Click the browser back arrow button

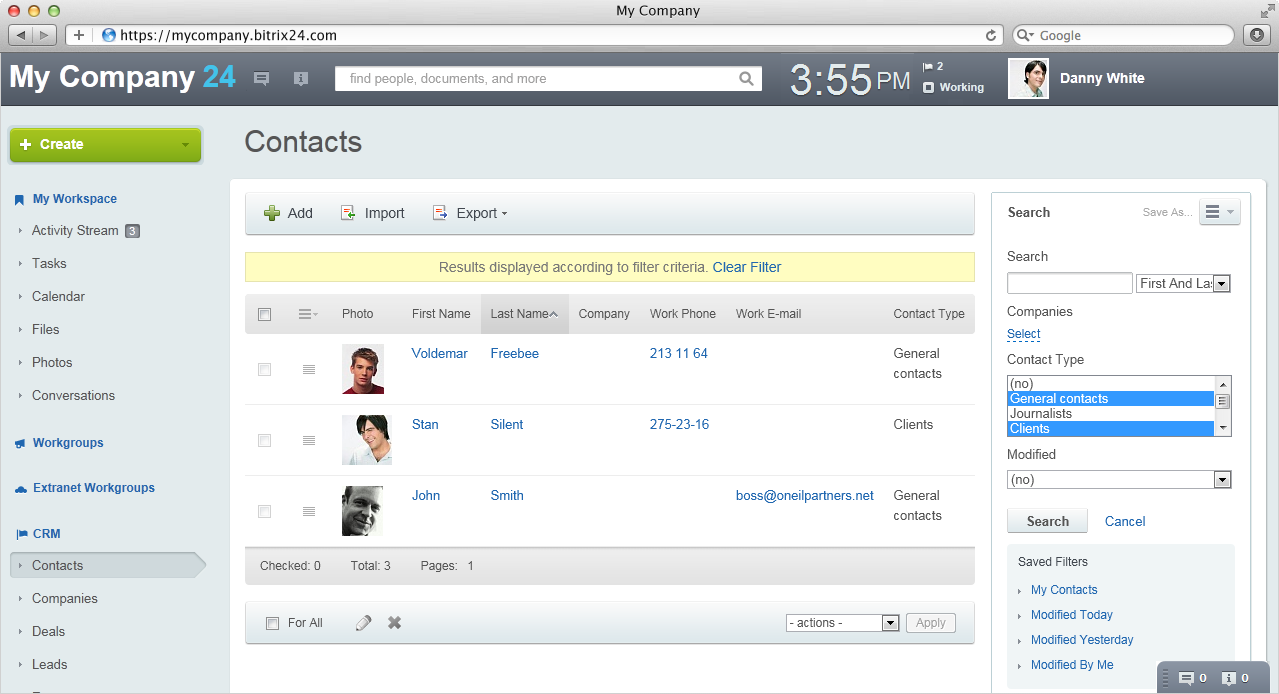pyautogui.click(x=22, y=35)
